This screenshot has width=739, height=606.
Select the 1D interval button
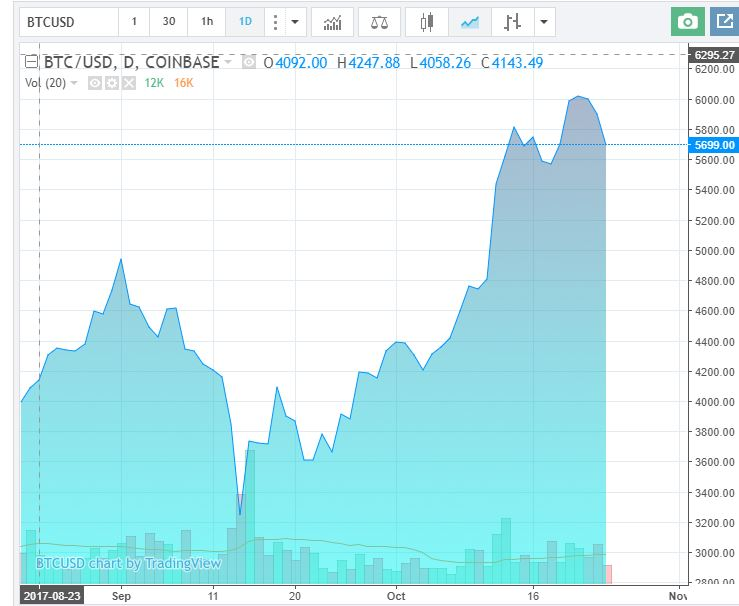tap(245, 22)
